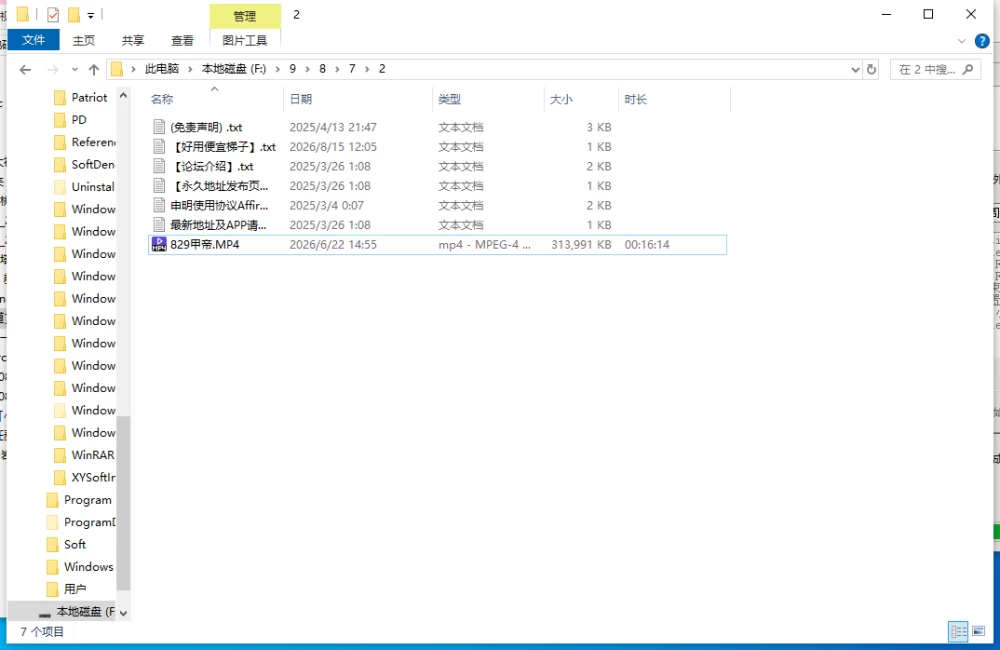
Task: Expand the ribbon with the chevron
Action: point(962,41)
